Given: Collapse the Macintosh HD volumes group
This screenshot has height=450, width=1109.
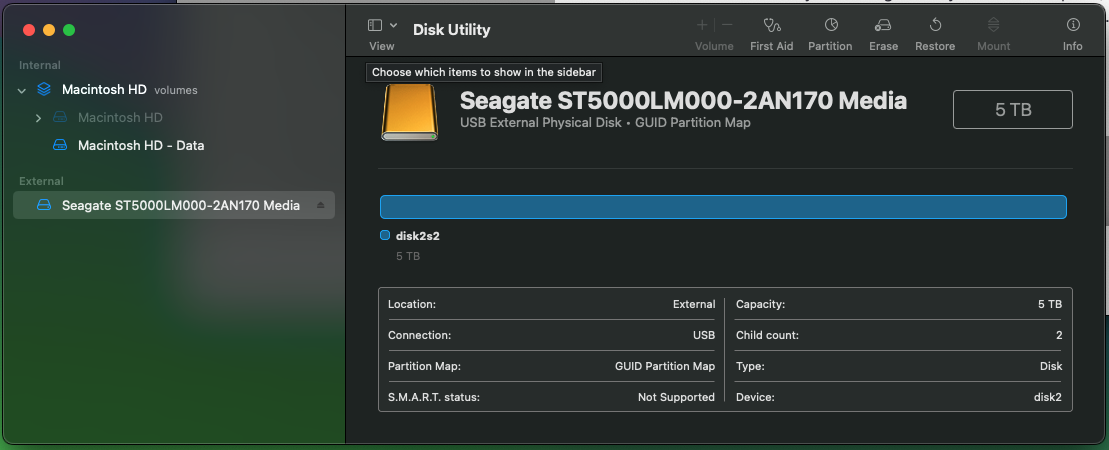Looking at the screenshot, I should pyautogui.click(x=22, y=90).
